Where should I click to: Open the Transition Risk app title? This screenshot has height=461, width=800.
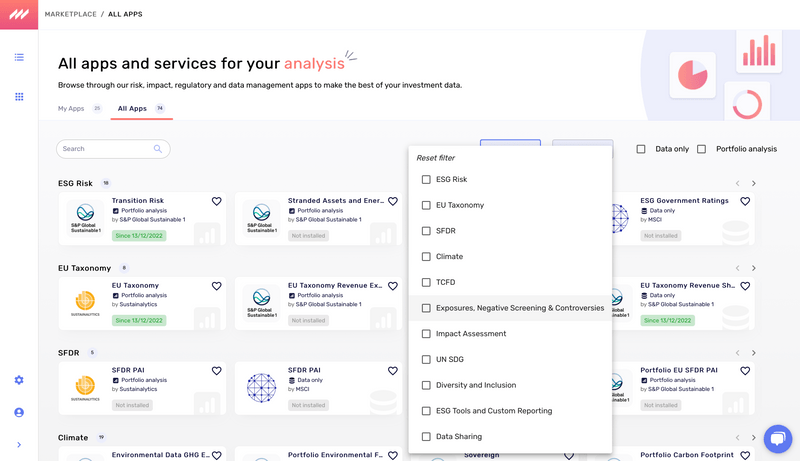coord(138,200)
